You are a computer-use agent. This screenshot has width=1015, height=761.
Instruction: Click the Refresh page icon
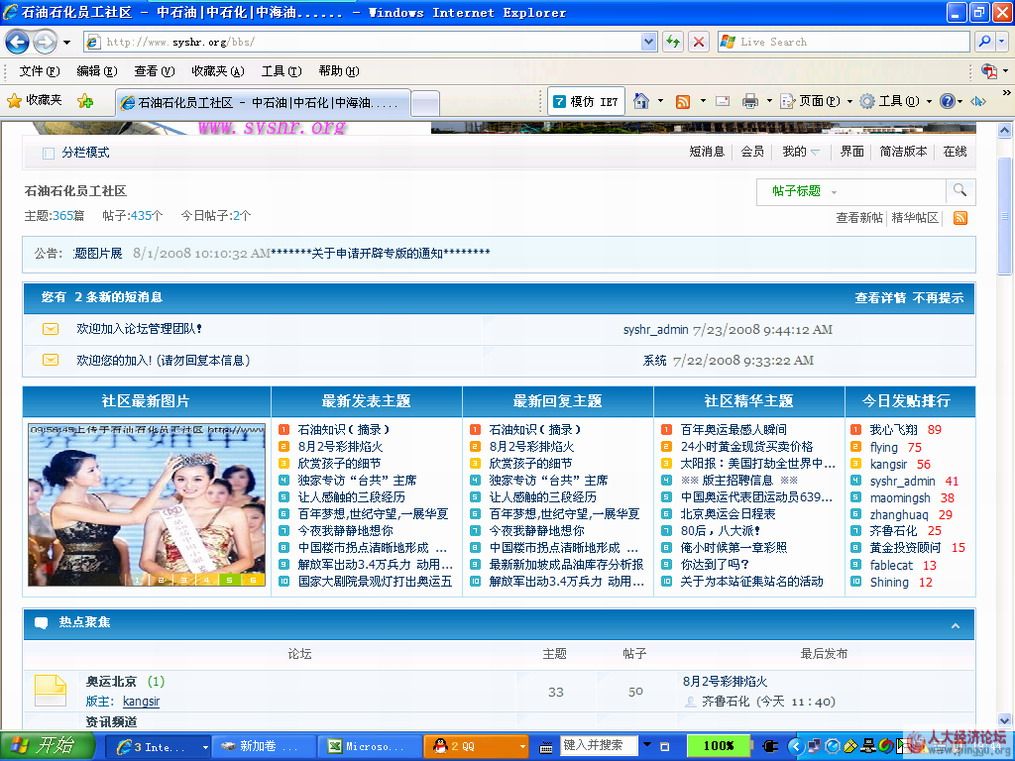click(x=673, y=42)
